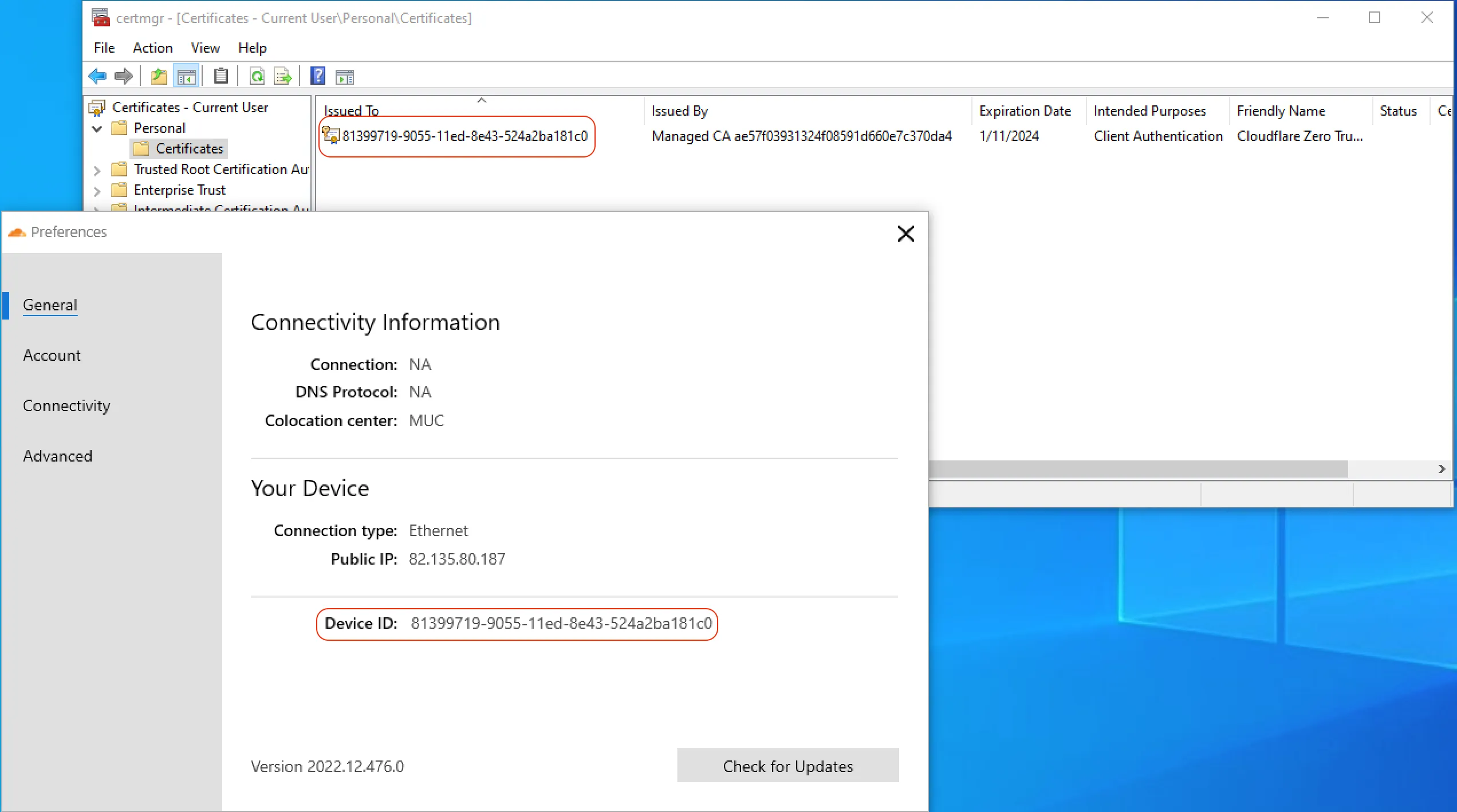Toggle the Show/Hide Console Tree icon
This screenshot has height=812, width=1457.
click(186, 76)
